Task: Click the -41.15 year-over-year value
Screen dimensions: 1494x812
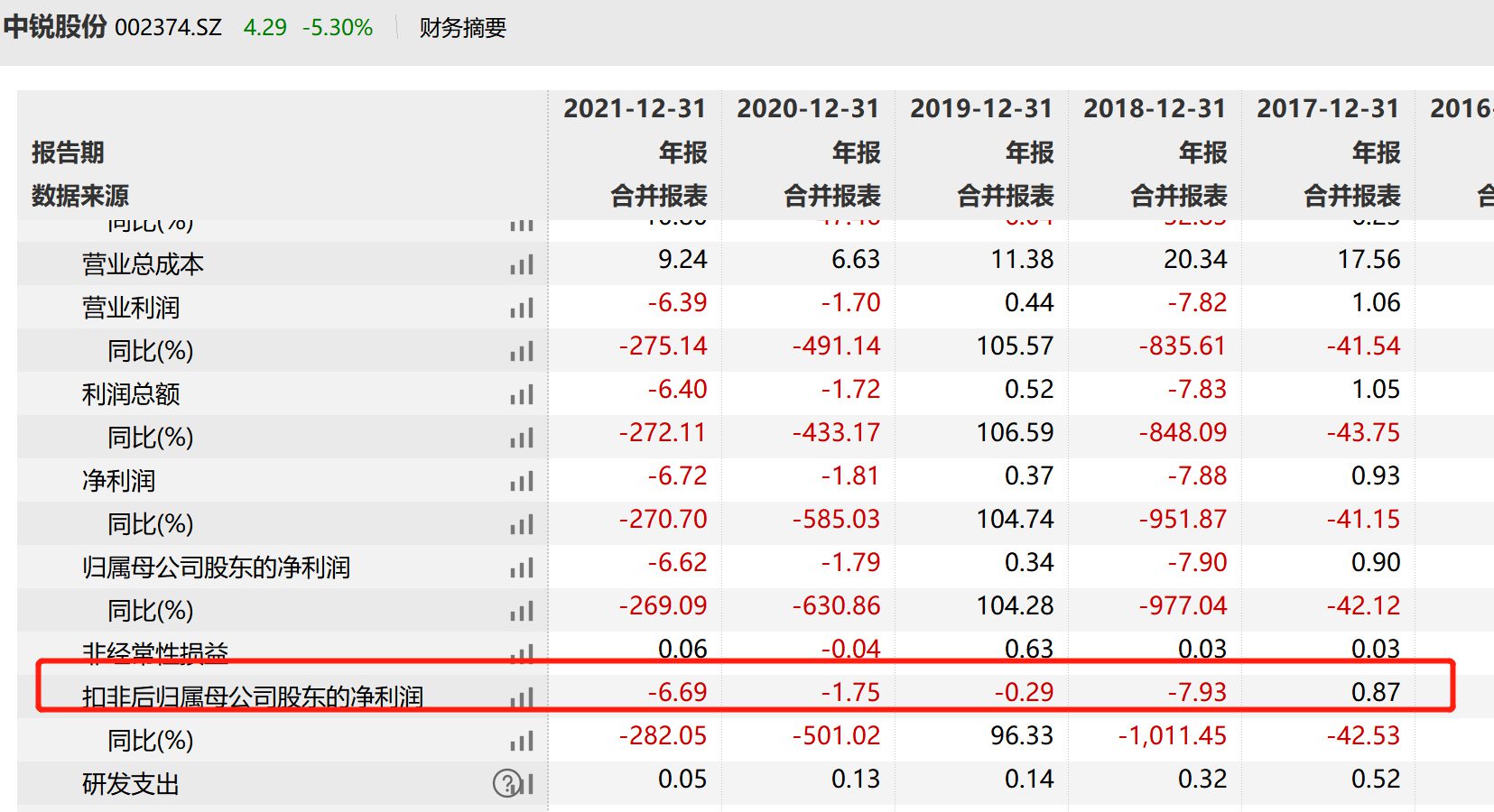Action: [1363, 520]
